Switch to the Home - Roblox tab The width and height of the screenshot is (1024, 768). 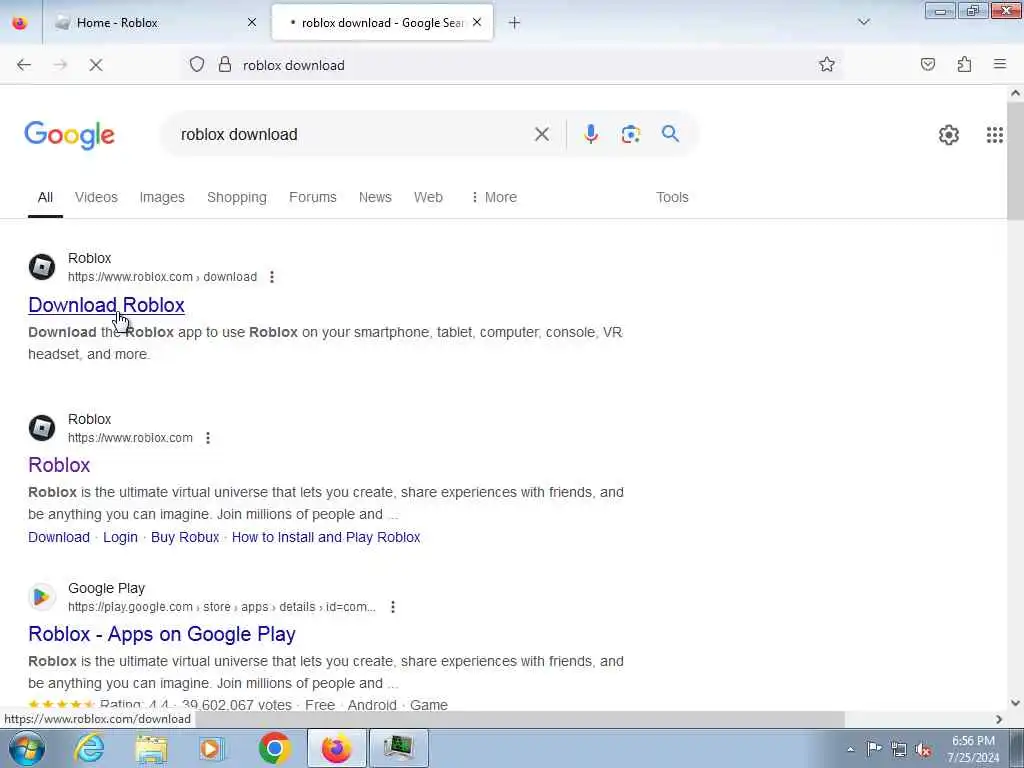157,23
